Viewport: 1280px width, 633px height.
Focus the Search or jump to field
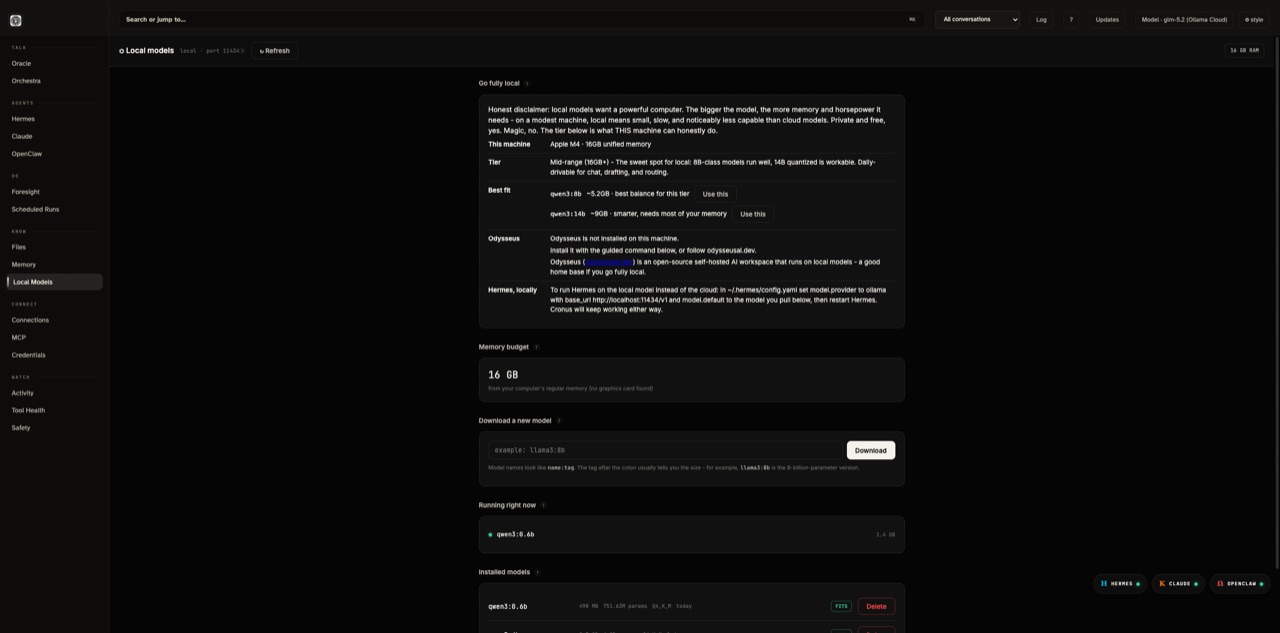520,19
